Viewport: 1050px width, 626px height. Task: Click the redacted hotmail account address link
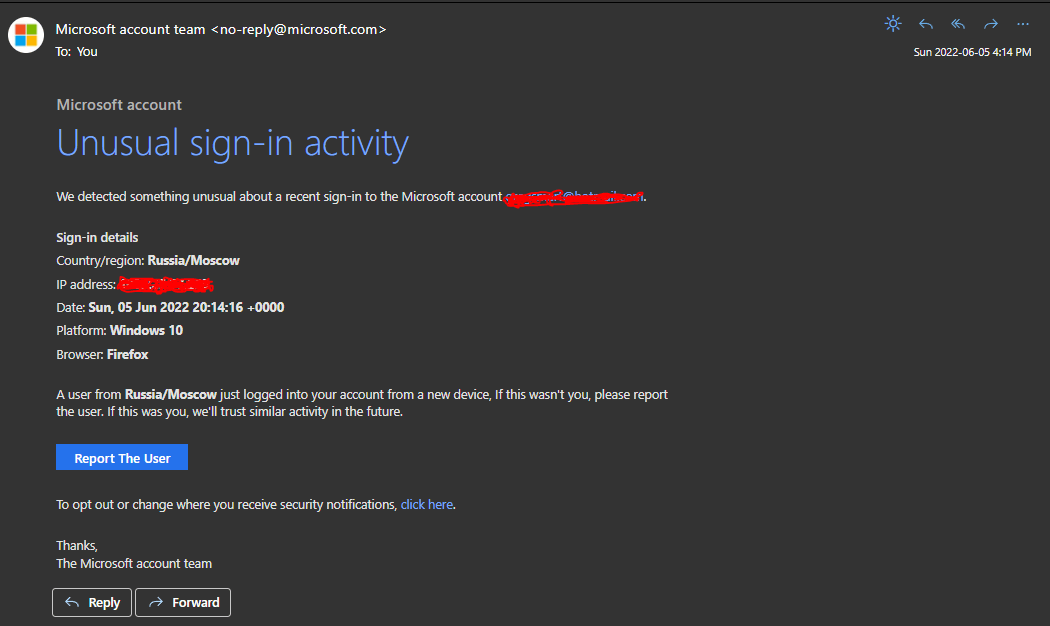574,197
